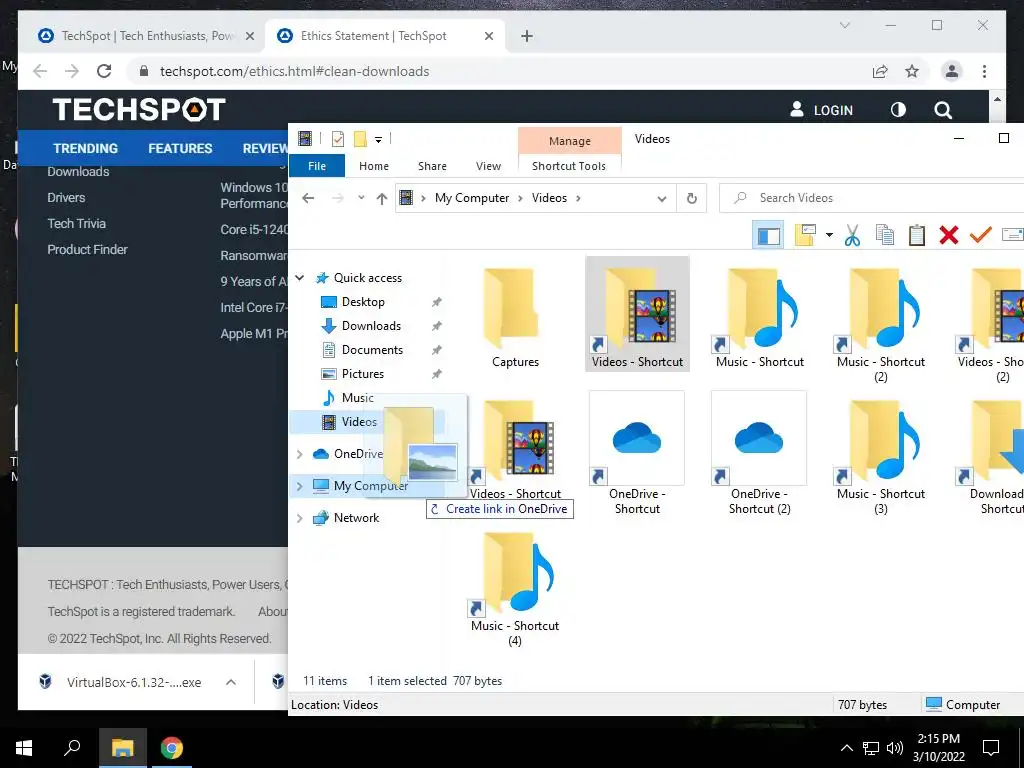Click Chrome's back navigation arrow
The image size is (1024, 768).
(40, 71)
